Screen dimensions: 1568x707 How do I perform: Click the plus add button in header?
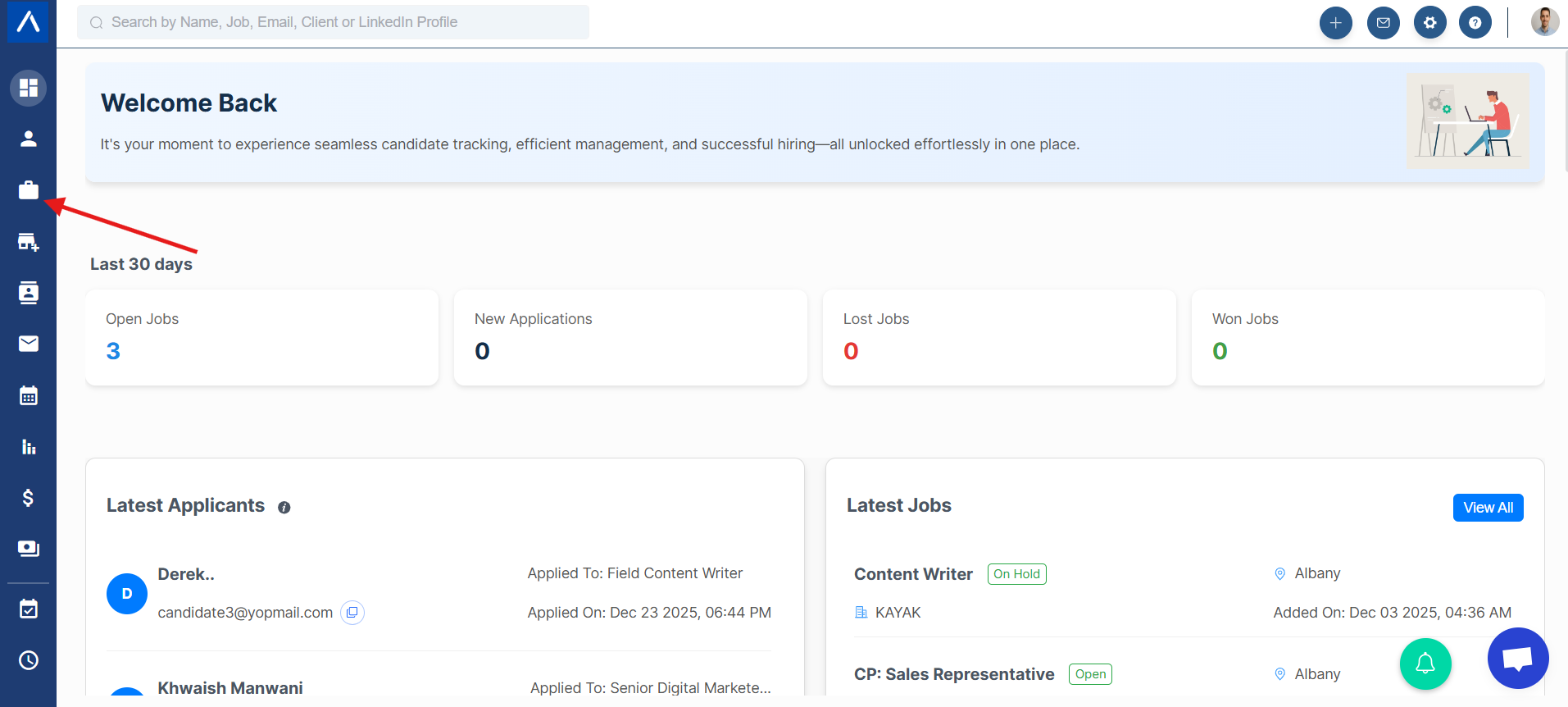point(1335,23)
